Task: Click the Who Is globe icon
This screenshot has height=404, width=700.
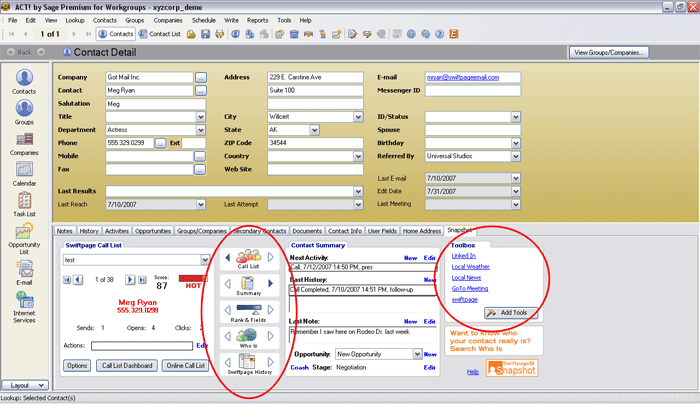Action: pyautogui.click(x=247, y=335)
